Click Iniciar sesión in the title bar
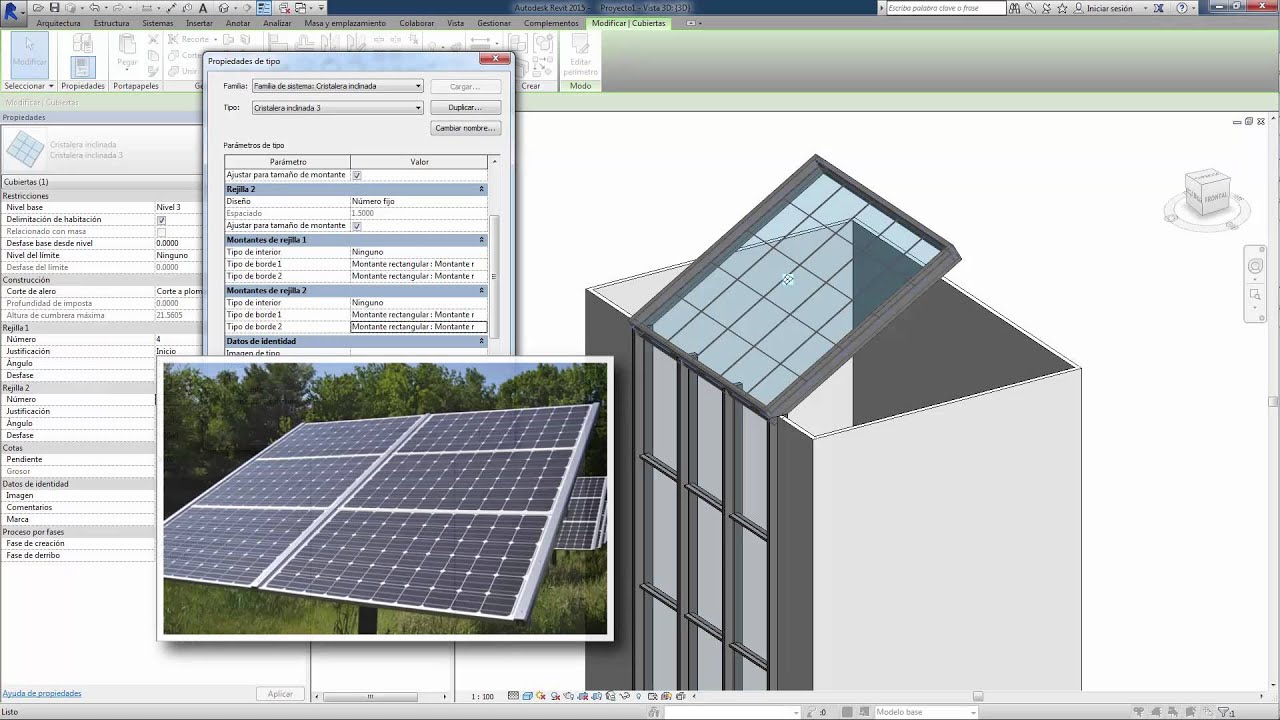The width and height of the screenshot is (1280, 720). click(1110, 8)
